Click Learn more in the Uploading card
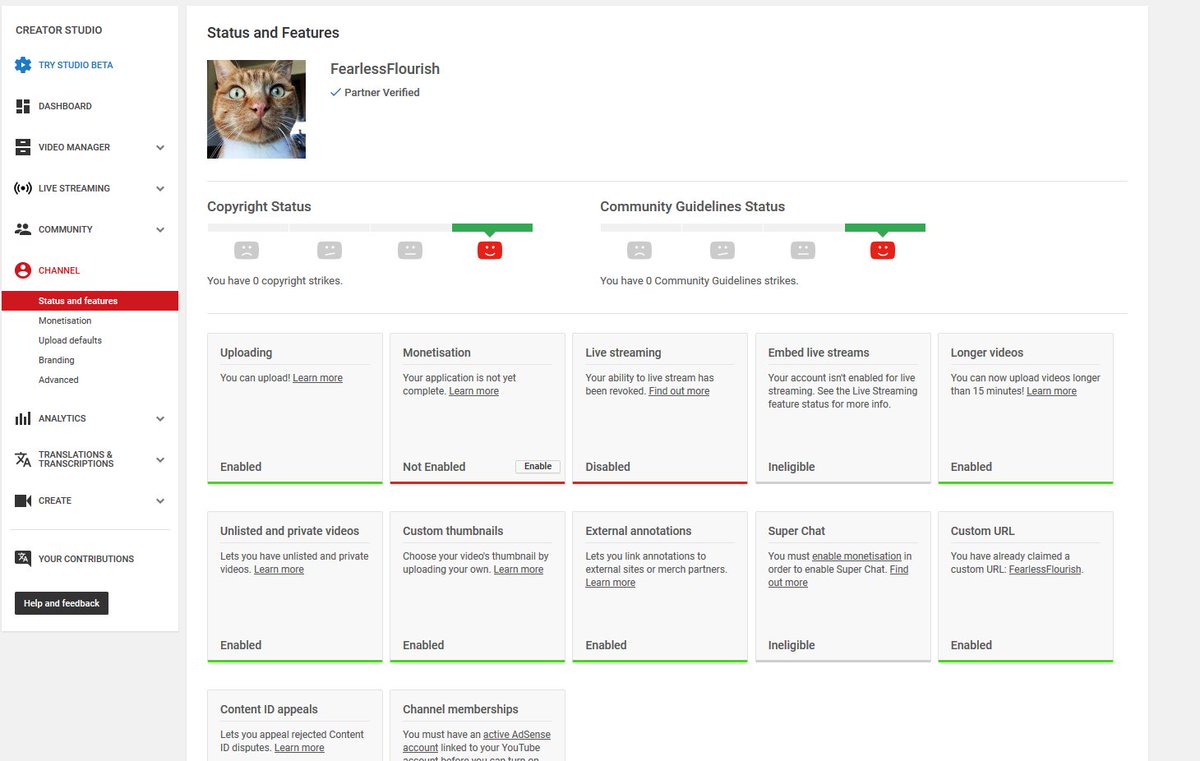The width and height of the screenshot is (1200, 761). 318,378
